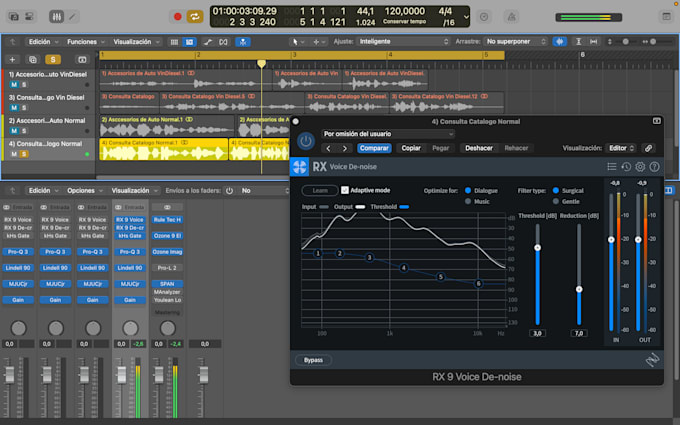Click the Library icon in the control bar
Image resolution: width=680 pixels, height=425 pixels.
(13, 16)
